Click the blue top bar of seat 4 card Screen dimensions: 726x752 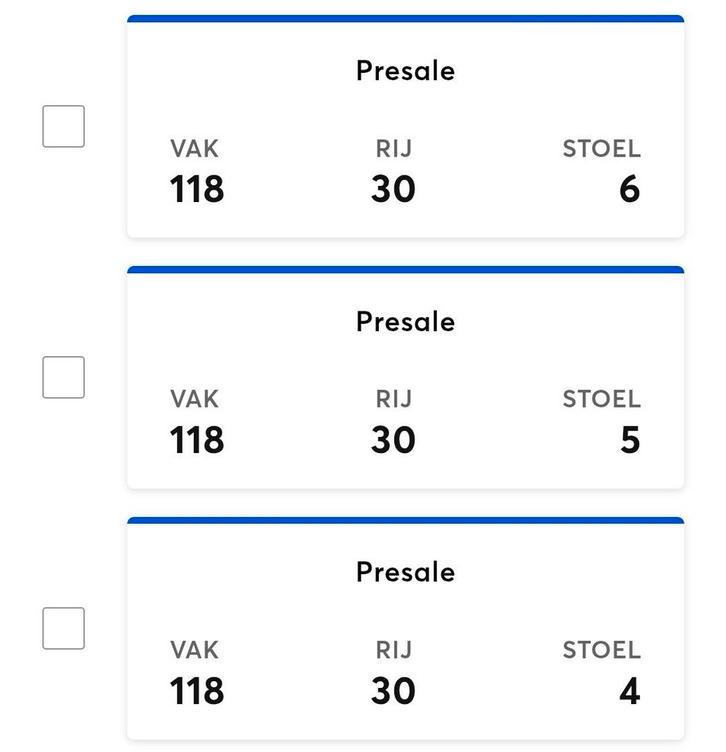[405, 521]
